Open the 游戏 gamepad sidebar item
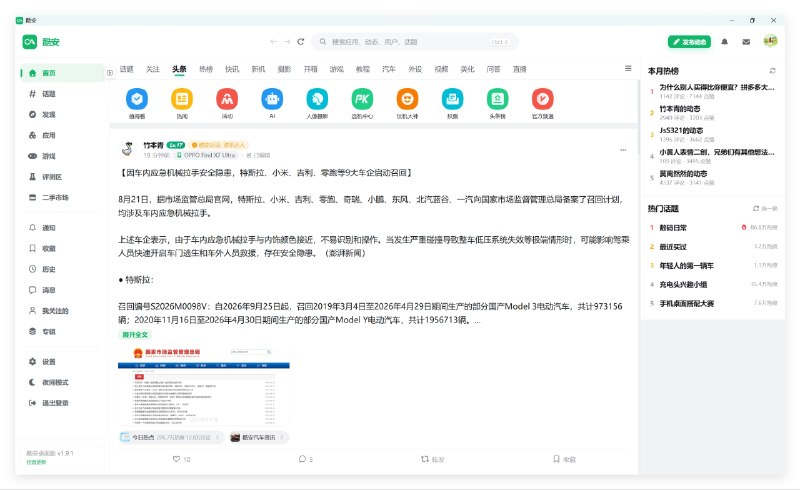The image size is (800, 490). pos(61,156)
